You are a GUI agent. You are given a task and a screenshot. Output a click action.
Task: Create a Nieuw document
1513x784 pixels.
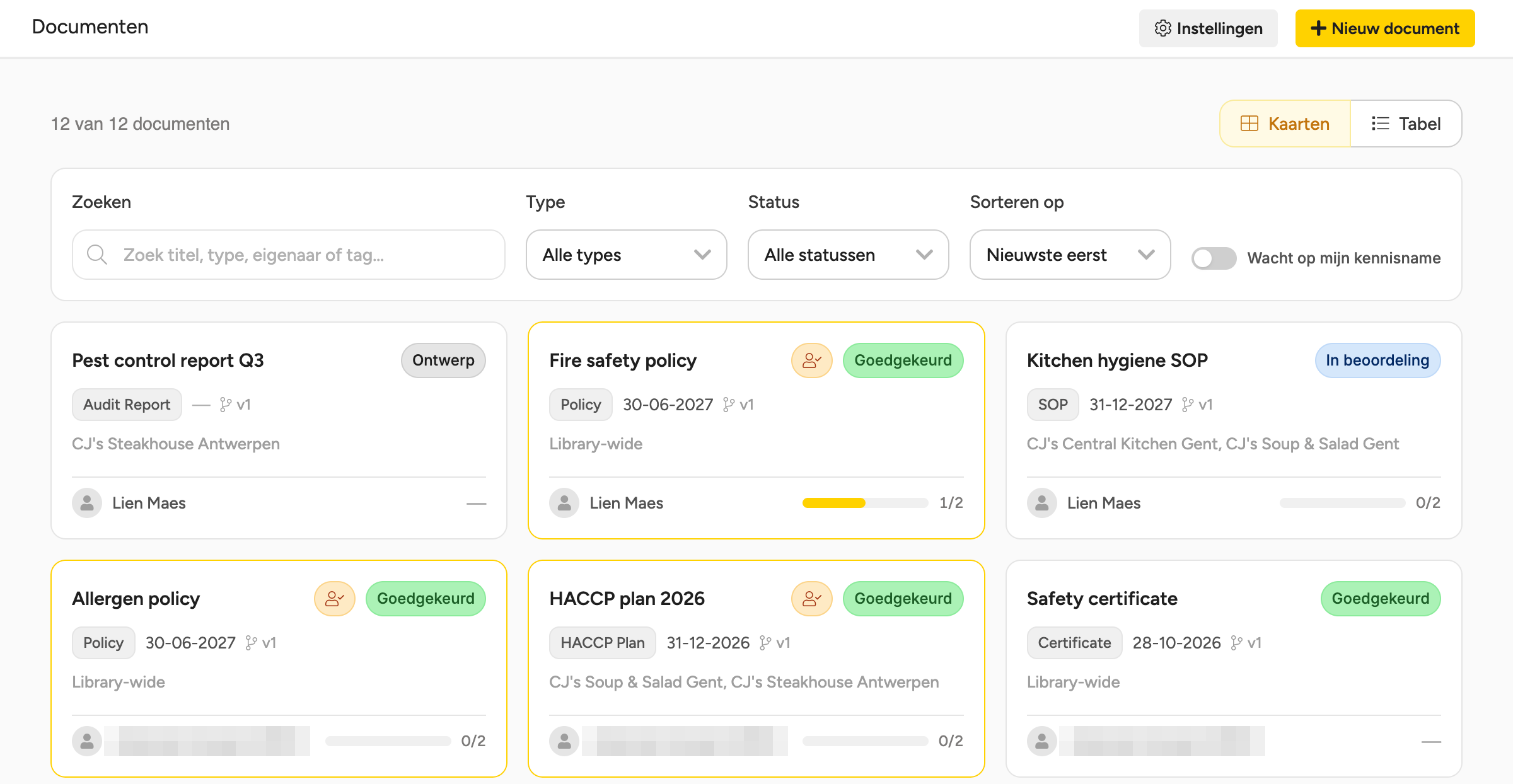click(x=1385, y=29)
